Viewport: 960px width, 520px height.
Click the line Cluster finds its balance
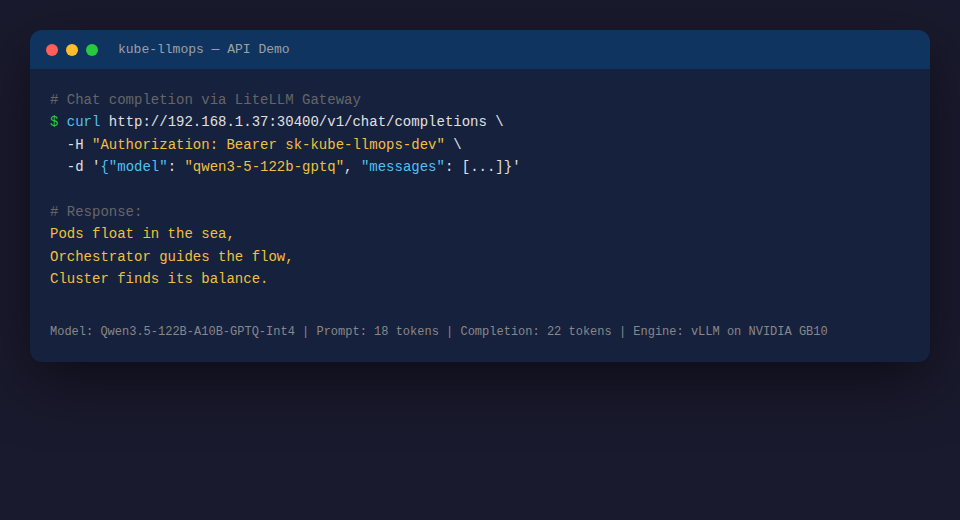pos(159,278)
